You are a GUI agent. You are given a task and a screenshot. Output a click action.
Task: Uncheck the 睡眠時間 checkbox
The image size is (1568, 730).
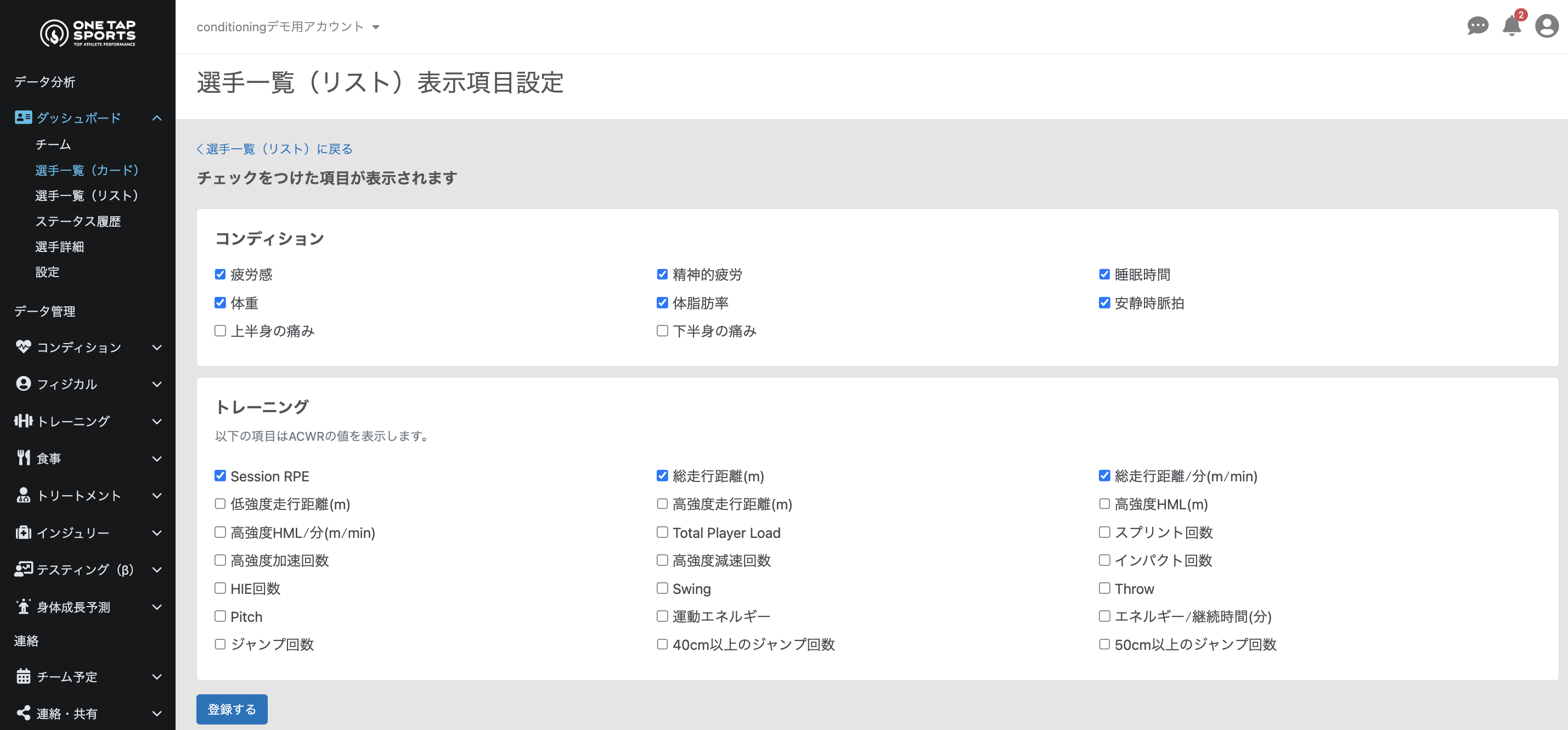click(x=1104, y=274)
